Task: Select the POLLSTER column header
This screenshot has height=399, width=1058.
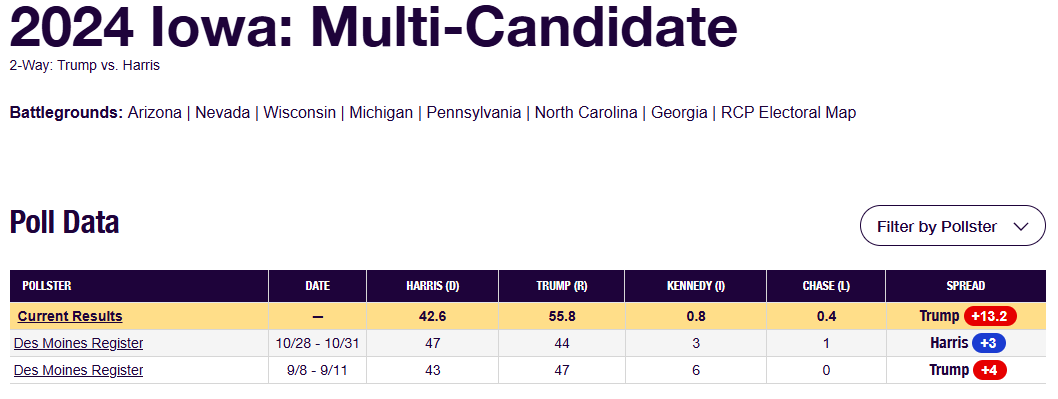Action: [47, 286]
